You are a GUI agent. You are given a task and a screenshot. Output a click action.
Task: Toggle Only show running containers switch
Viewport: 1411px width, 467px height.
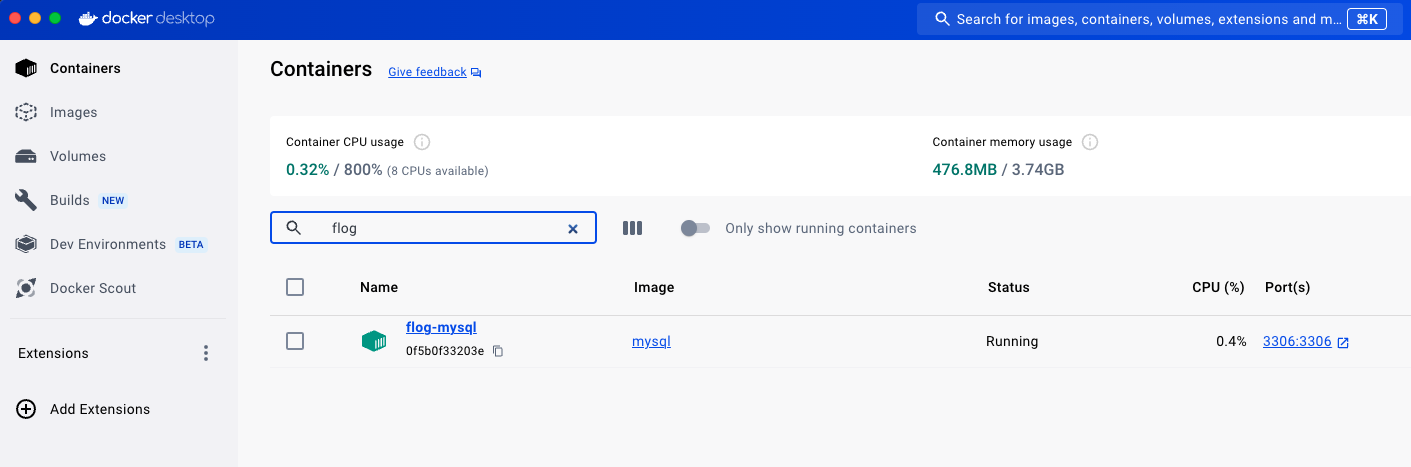point(695,228)
